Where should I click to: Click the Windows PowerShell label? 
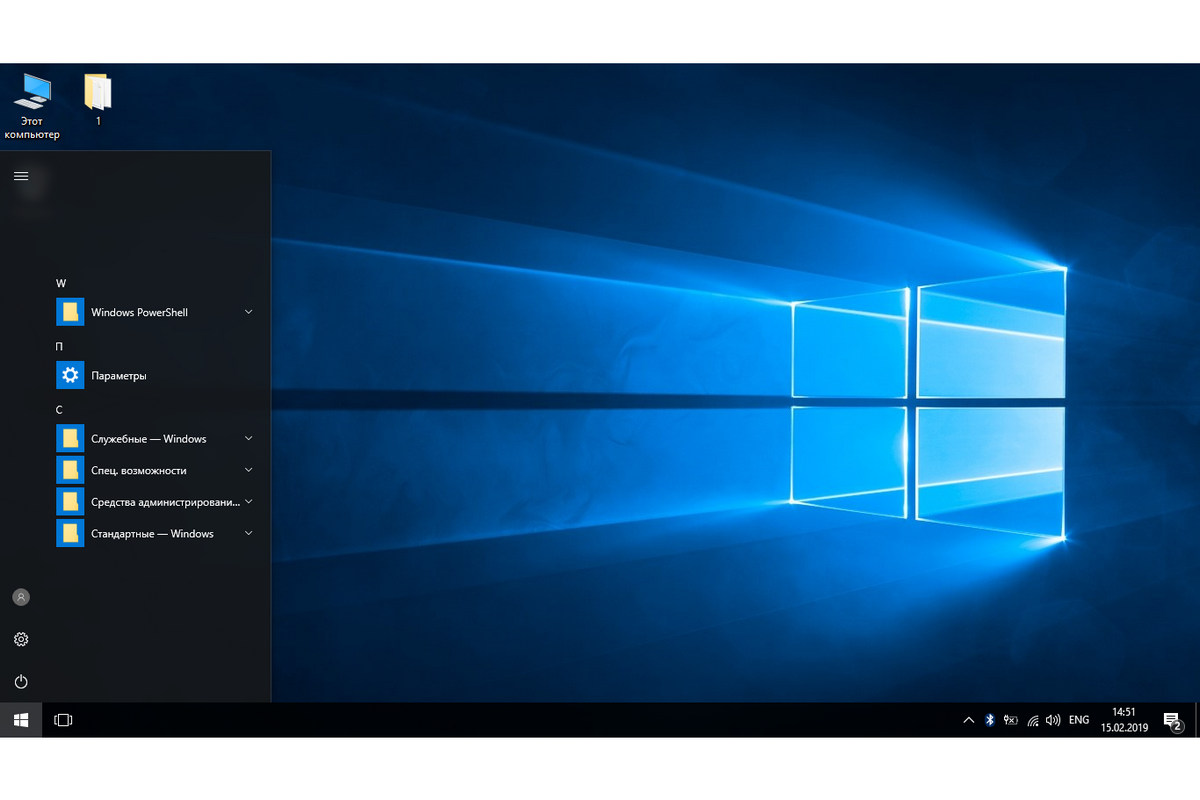tap(139, 312)
